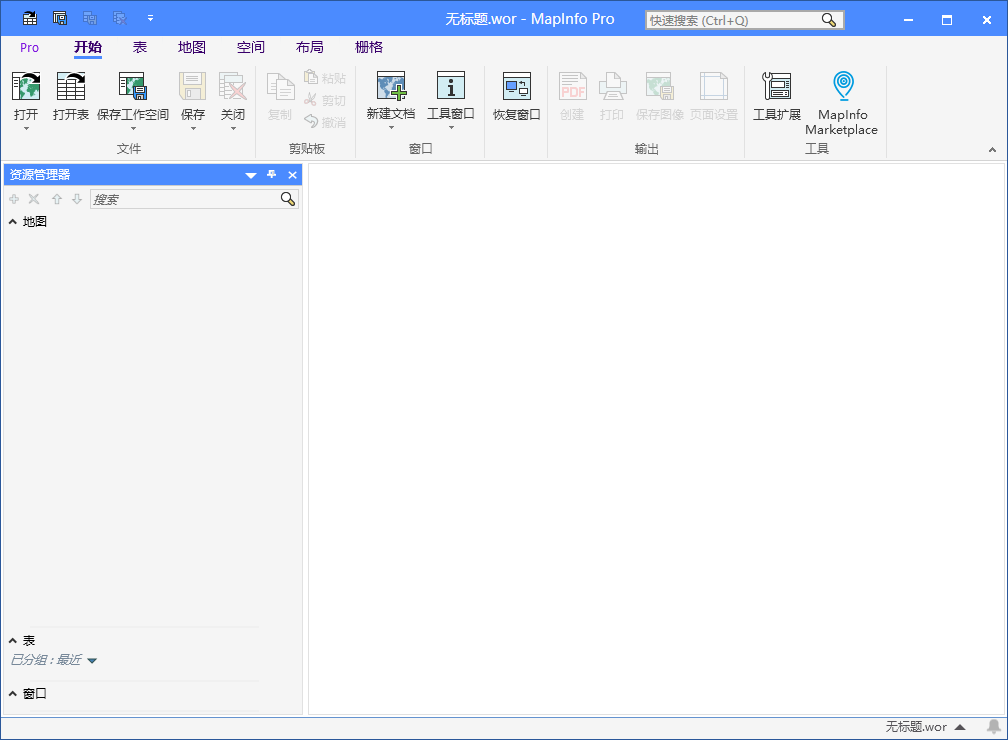1008x740 pixels.
Task: Click the 保存工作空间 icon
Action: (133, 86)
